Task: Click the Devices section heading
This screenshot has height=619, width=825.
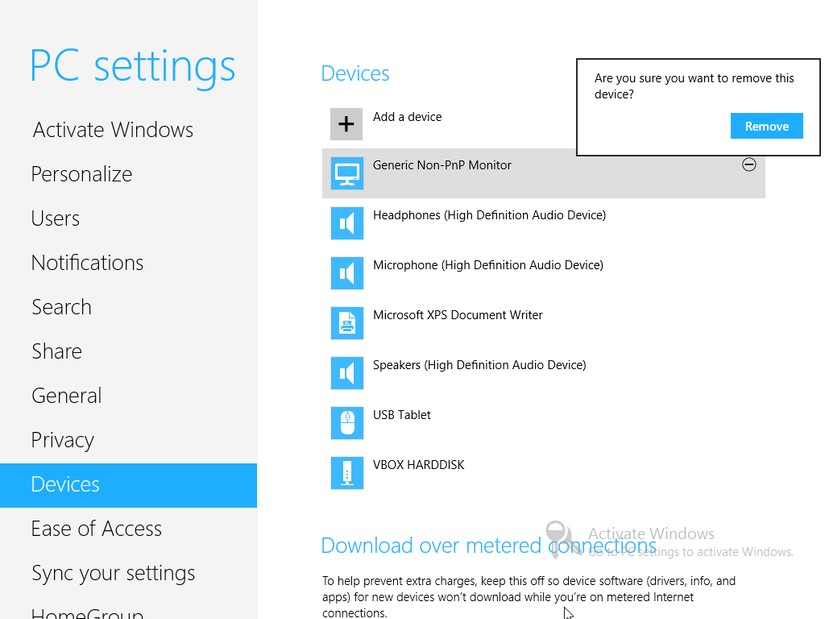Action: pos(355,74)
